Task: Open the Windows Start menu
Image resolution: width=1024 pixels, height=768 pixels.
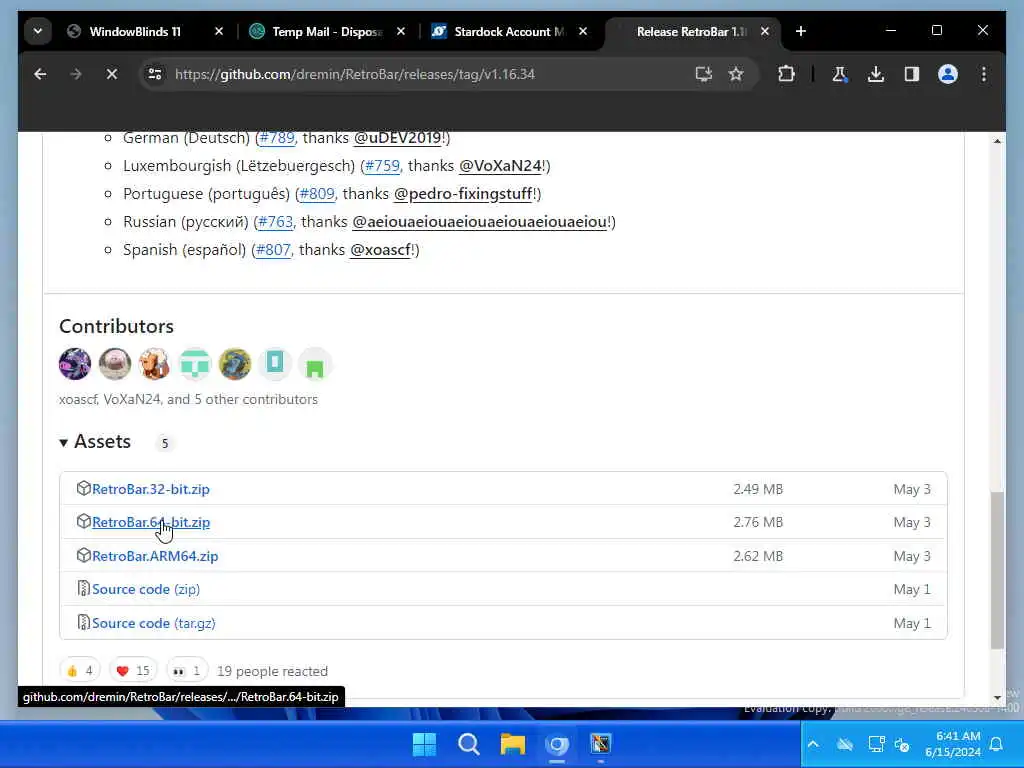Action: [x=424, y=744]
